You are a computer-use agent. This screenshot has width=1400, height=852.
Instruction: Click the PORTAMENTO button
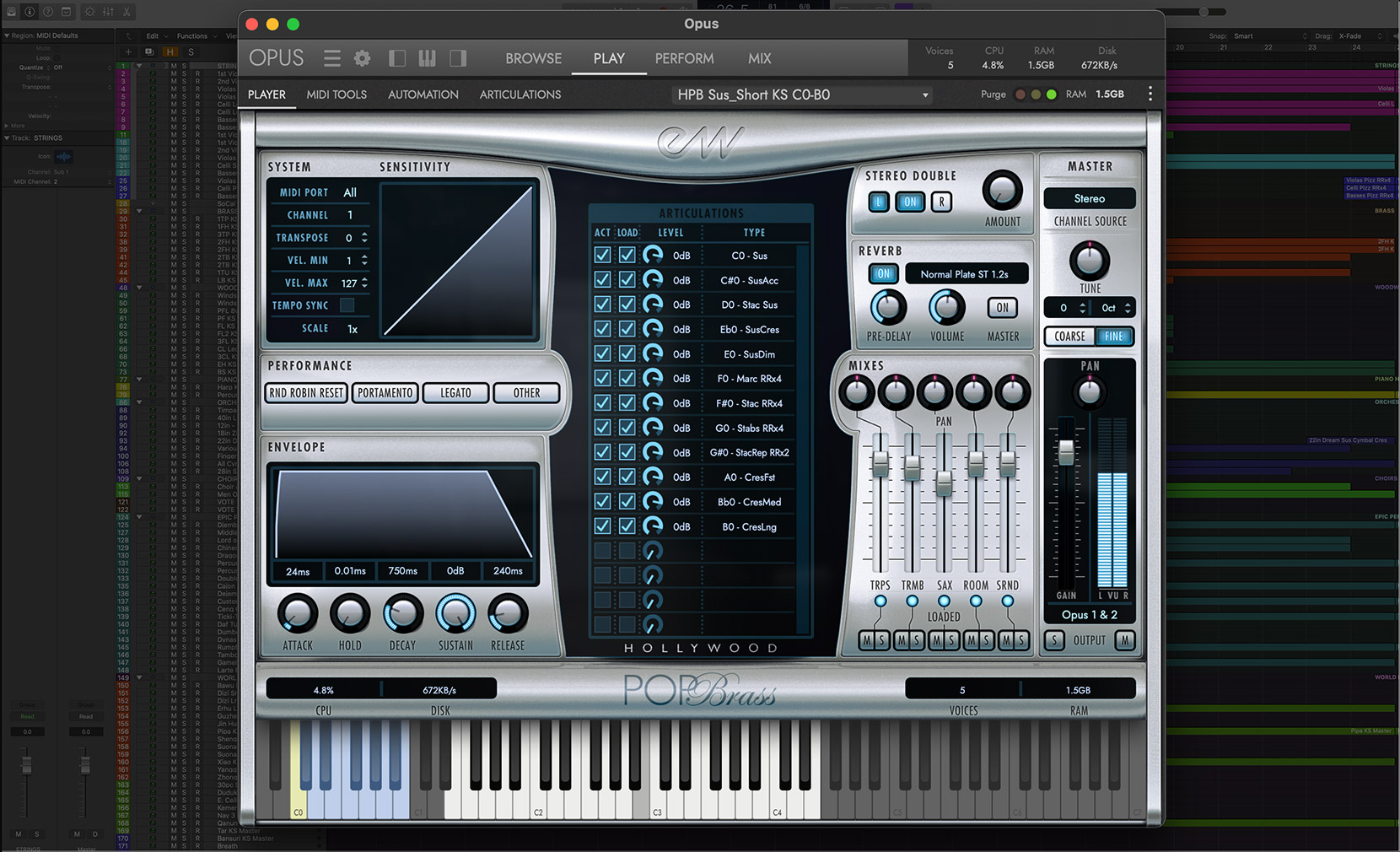(385, 393)
